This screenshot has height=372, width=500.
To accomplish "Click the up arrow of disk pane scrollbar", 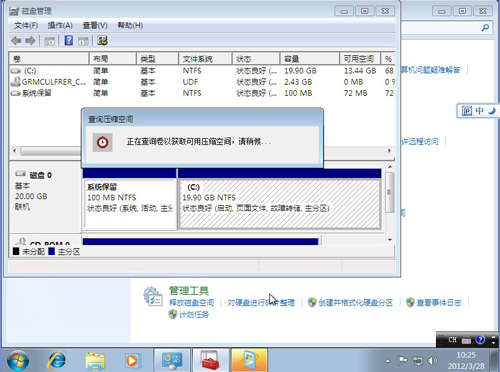I will pos(390,166).
